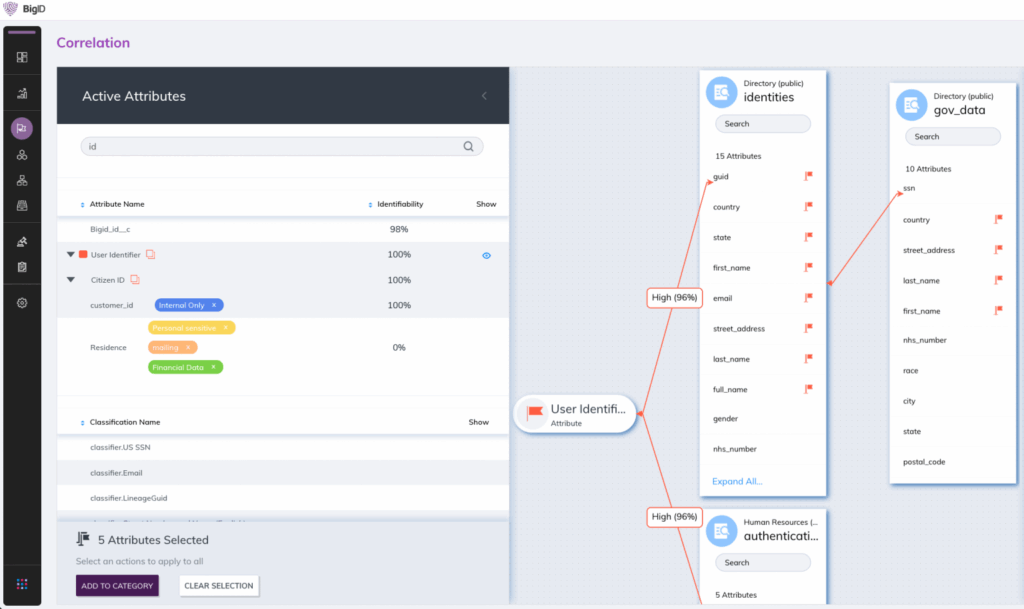Screen dimensions: 1024x609
Task: Collapse the Active Attributes panel chevron
Action: [x=484, y=96]
